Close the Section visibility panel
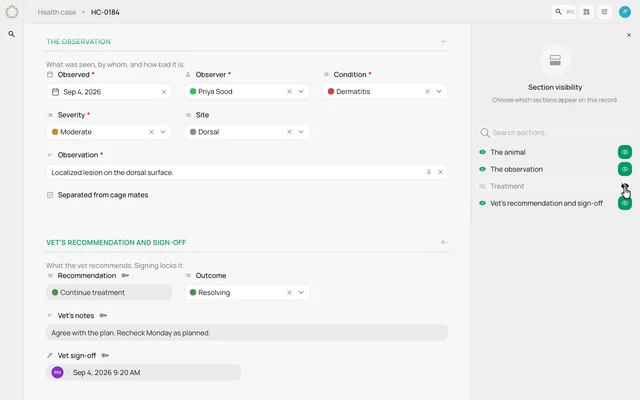This screenshot has width=640, height=400. pos(629,35)
